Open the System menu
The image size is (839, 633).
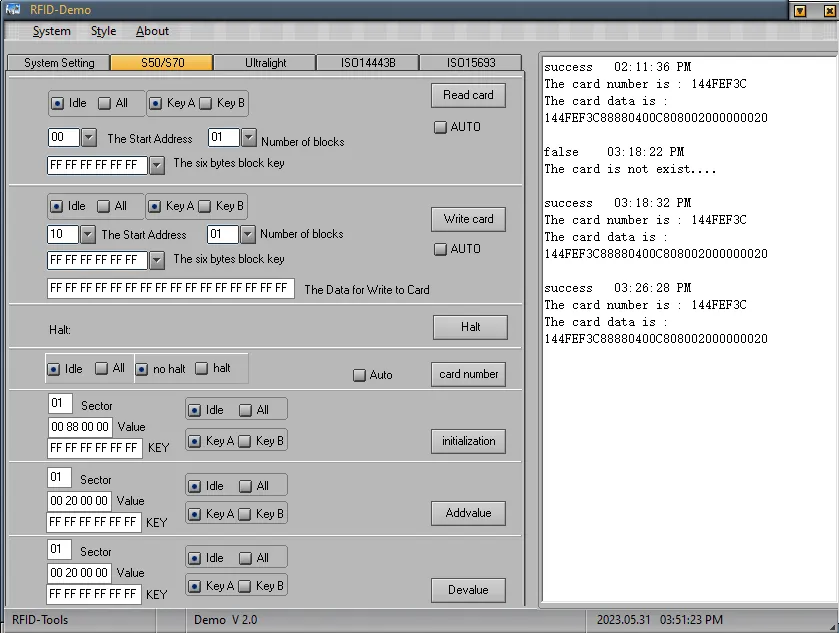[51, 31]
